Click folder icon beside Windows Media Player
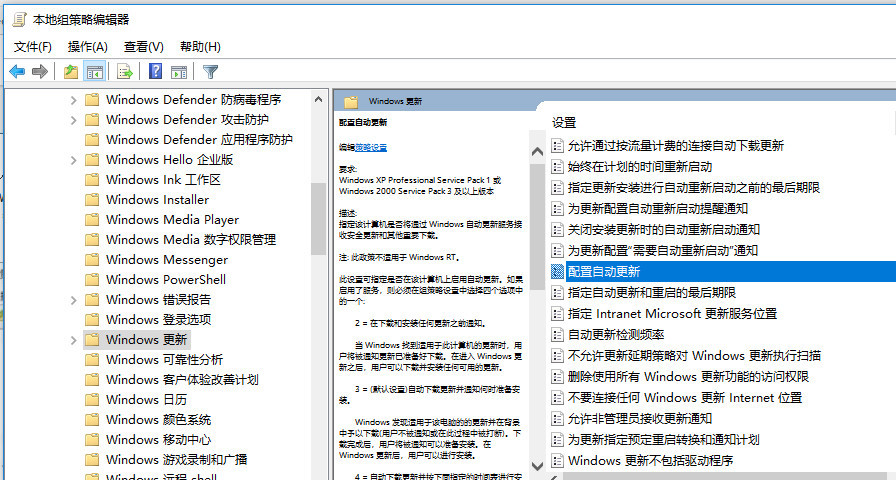The height and width of the screenshot is (480, 896). point(92,220)
